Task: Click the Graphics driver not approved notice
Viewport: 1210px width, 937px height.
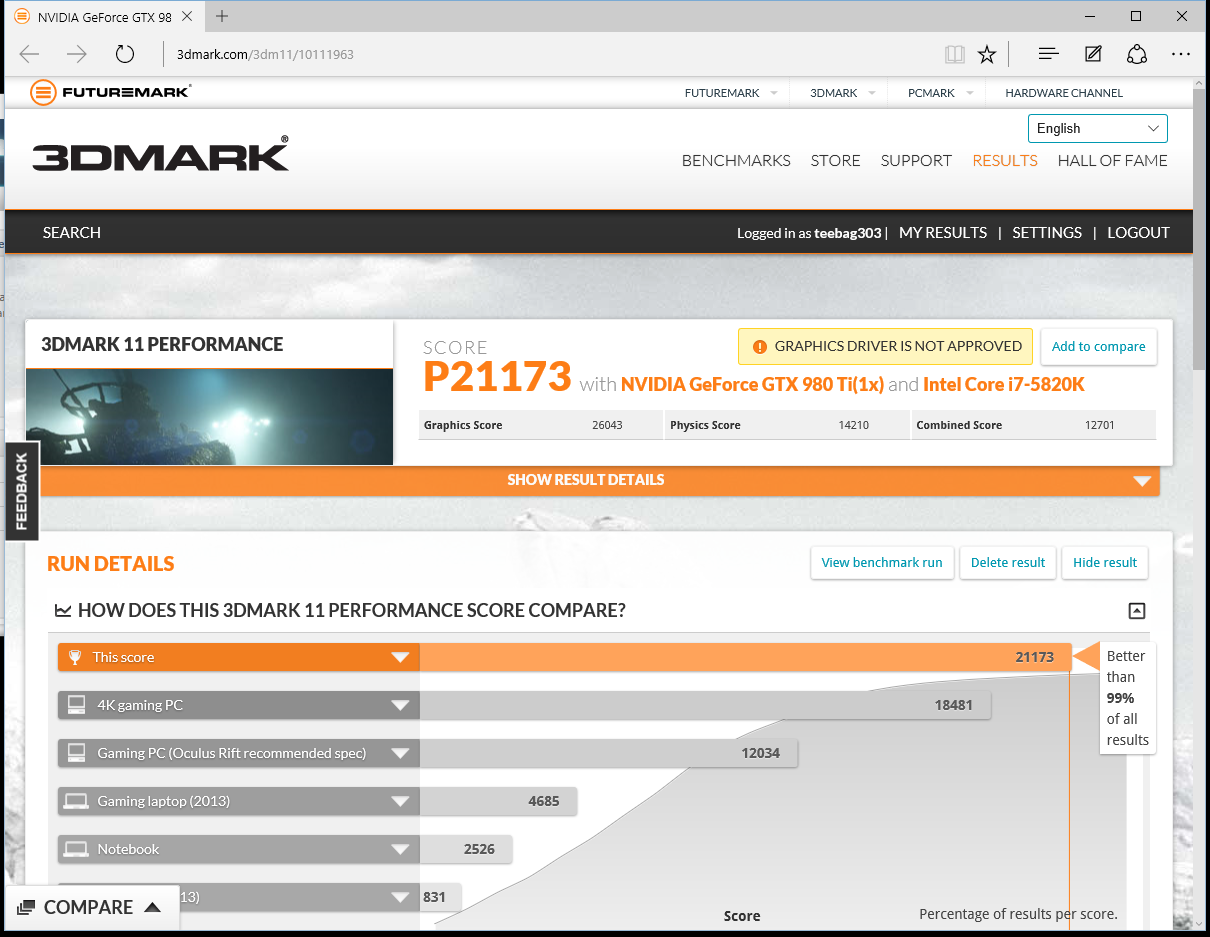Action: [x=885, y=347]
